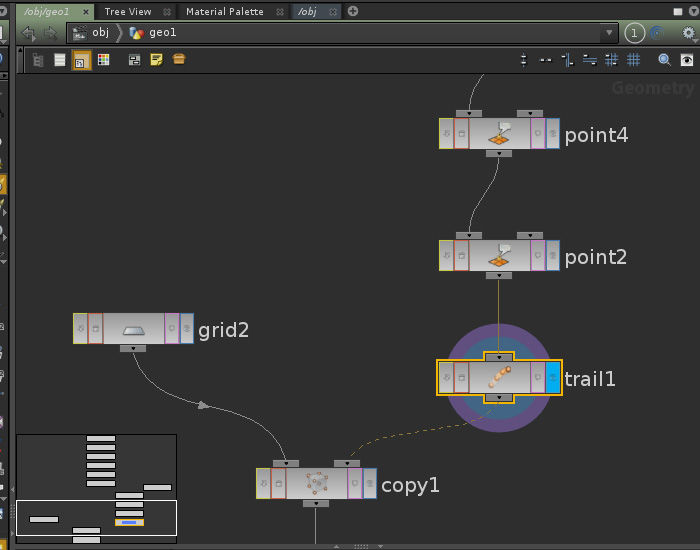The height and width of the screenshot is (550, 700).
Task: Toggle the display flag on trail1
Action: click(553, 378)
